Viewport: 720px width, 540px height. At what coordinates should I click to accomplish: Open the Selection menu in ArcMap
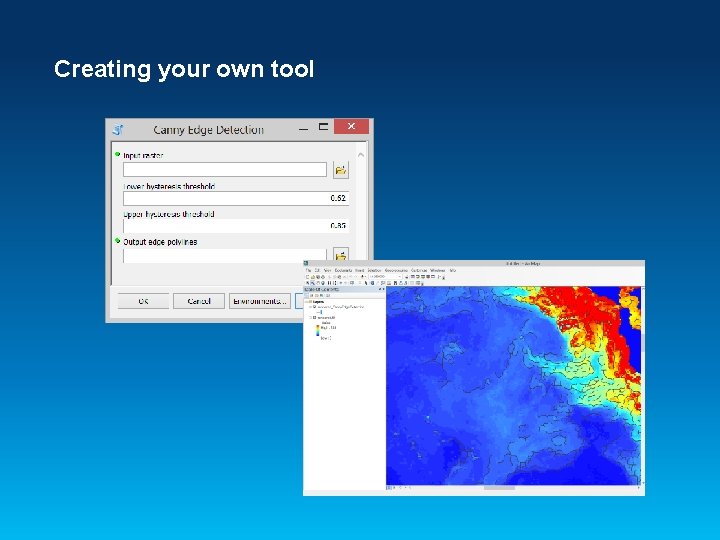click(x=374, y=270)
